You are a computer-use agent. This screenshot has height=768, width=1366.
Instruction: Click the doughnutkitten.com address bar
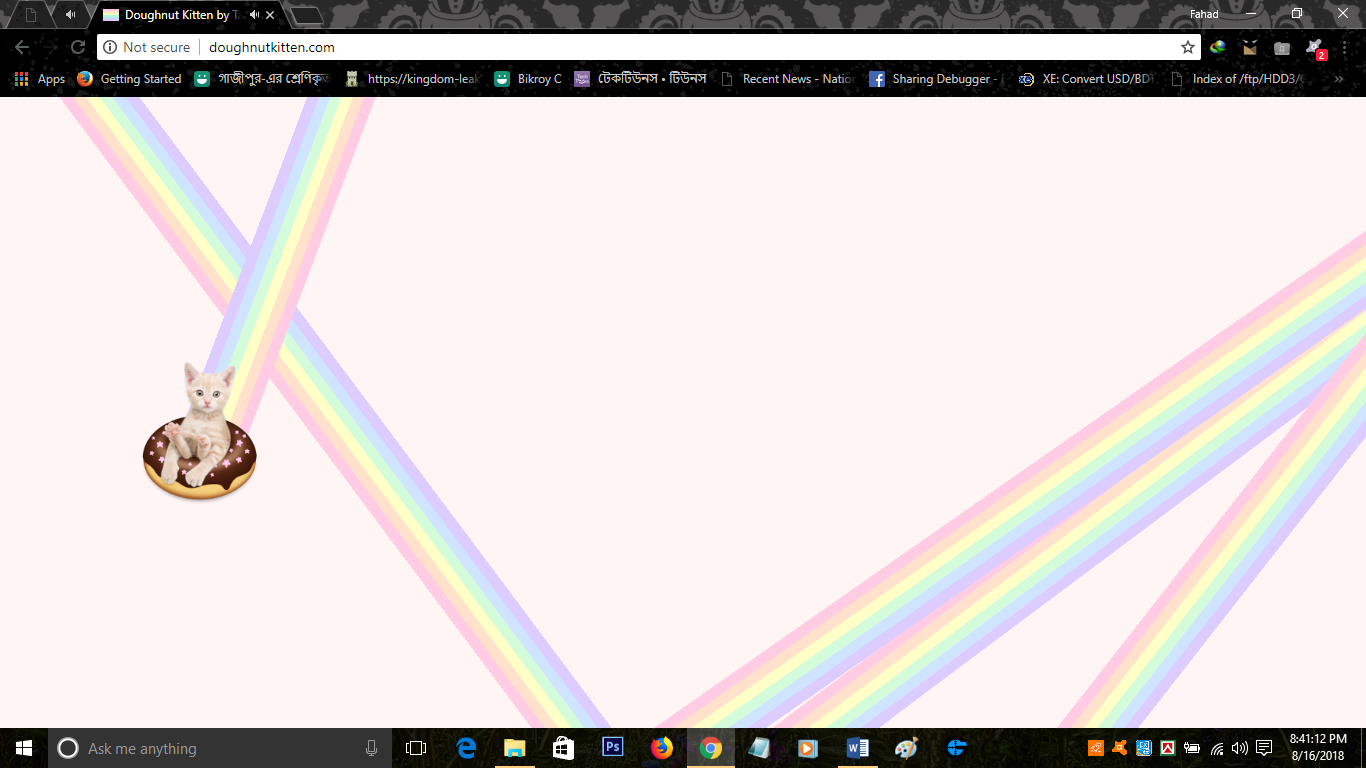point(649,47)
